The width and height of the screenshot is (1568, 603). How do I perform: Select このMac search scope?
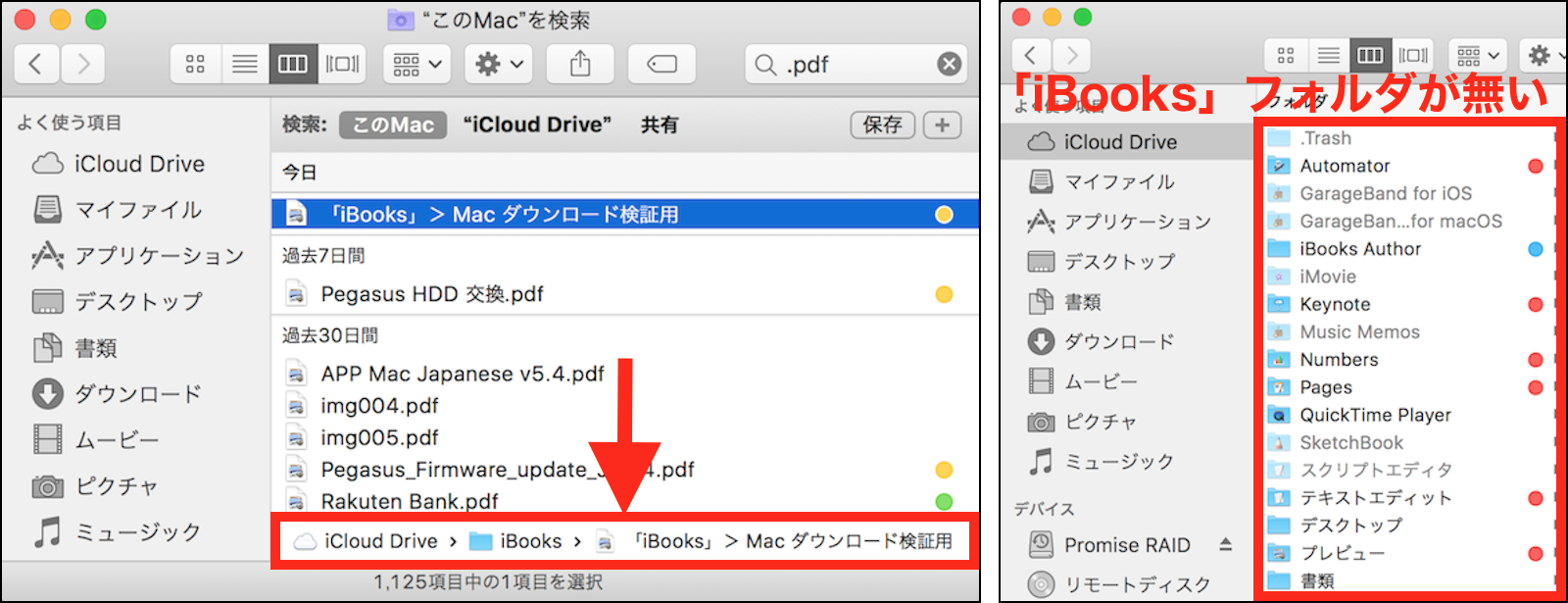[393, 125]
